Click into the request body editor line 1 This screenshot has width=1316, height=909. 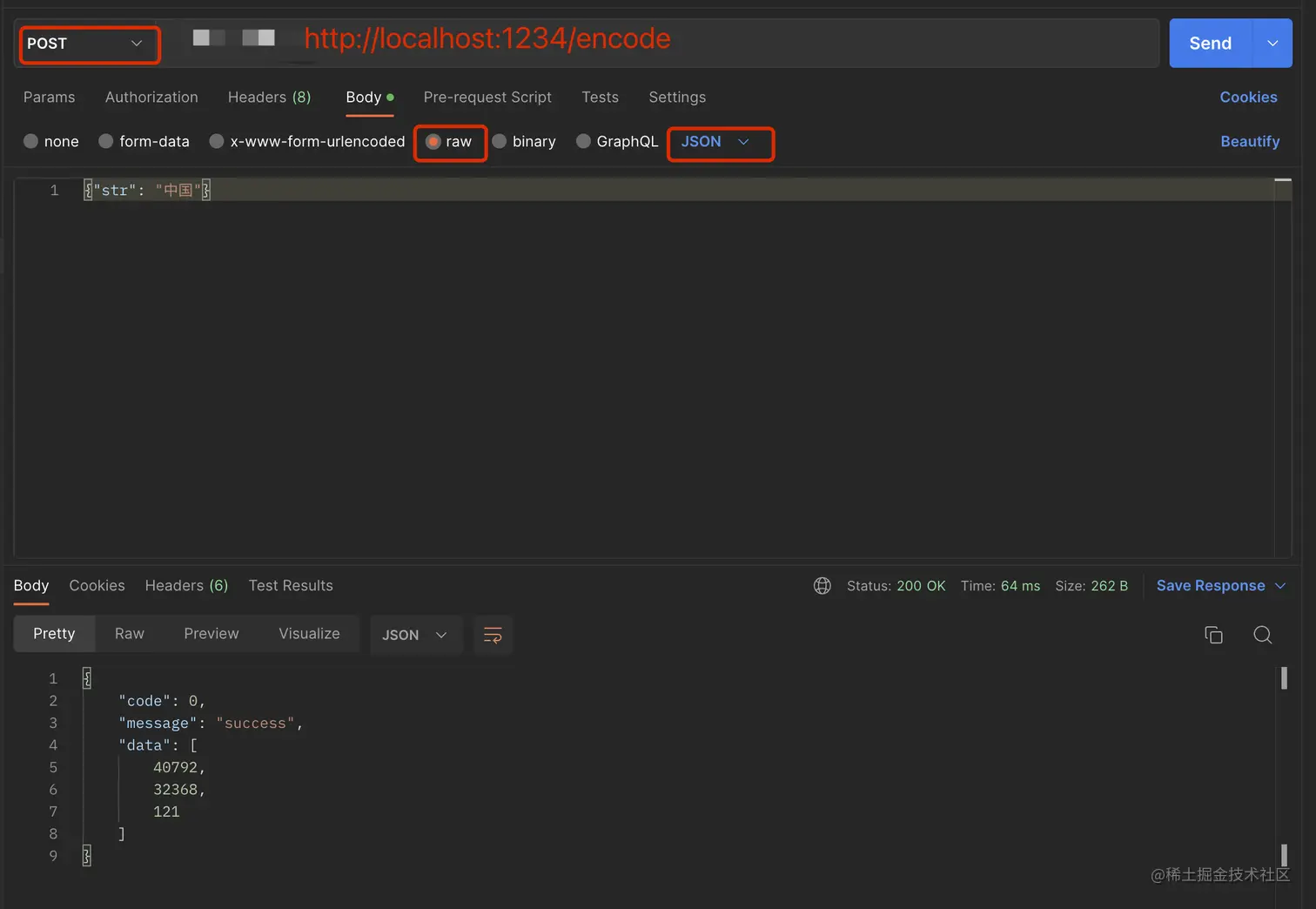tap(679, 190)
